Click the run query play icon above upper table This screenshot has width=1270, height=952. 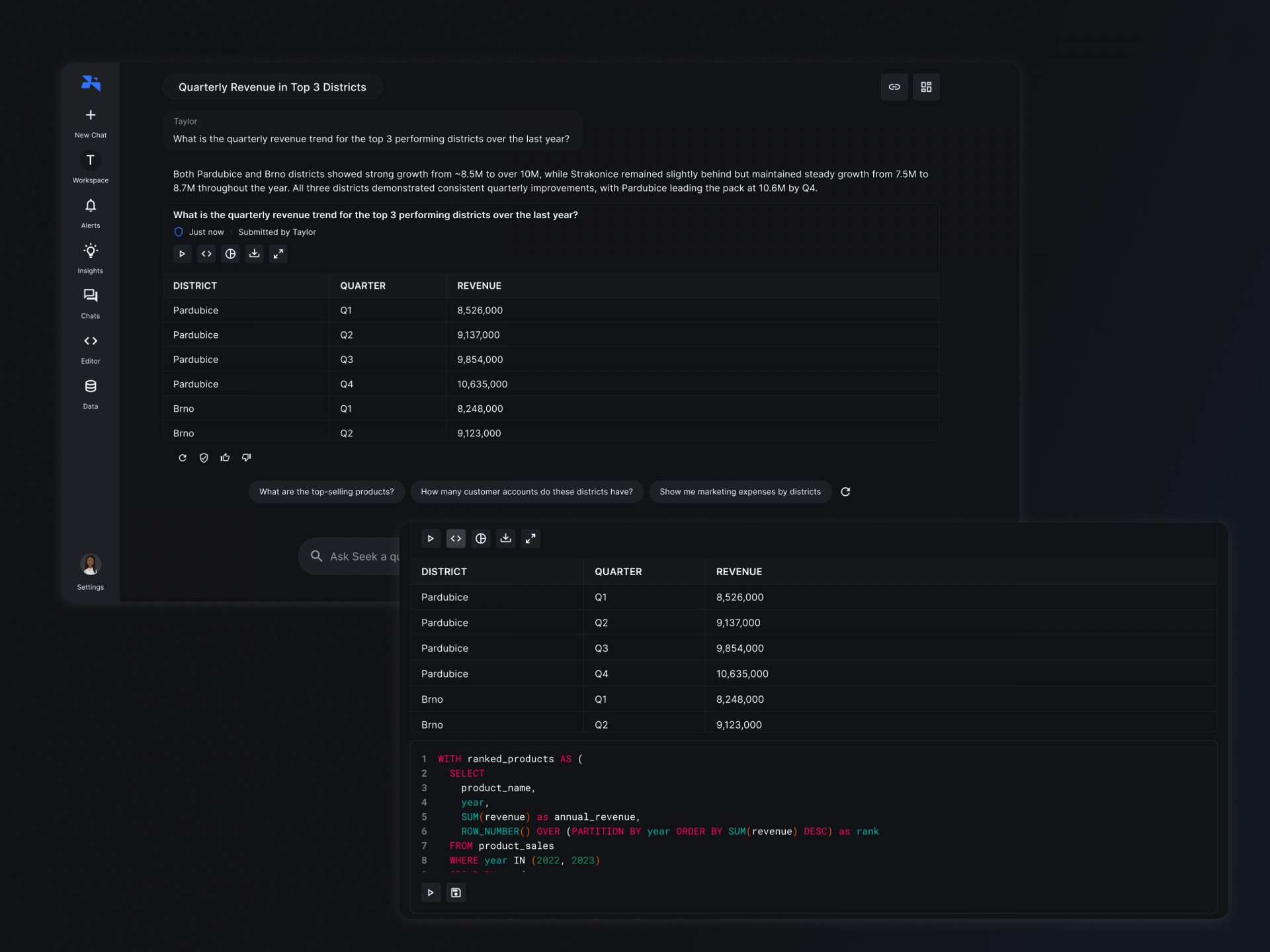[x=182, y=254]
